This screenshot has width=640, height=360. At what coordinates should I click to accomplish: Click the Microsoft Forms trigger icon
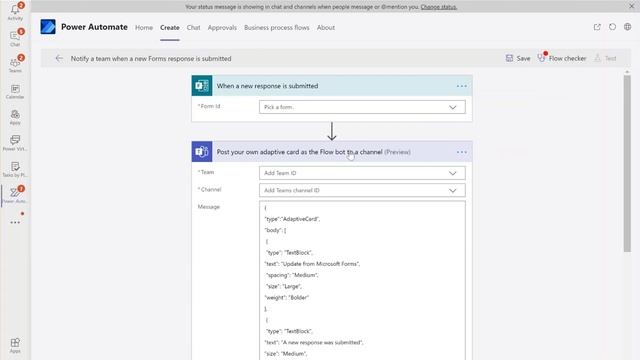(x=202, y=86)
